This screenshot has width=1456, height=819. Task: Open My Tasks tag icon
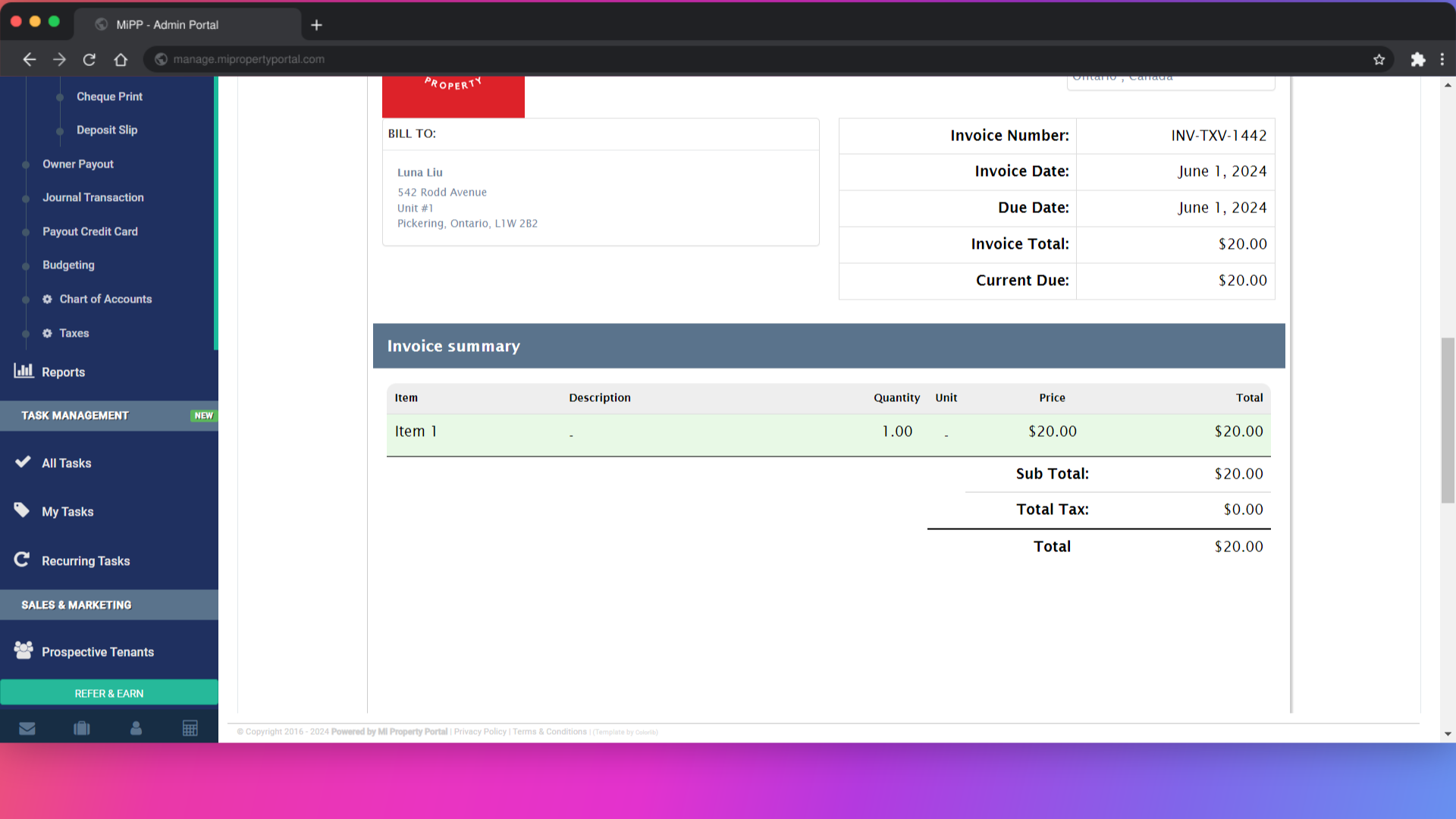[x=23, y=510]
